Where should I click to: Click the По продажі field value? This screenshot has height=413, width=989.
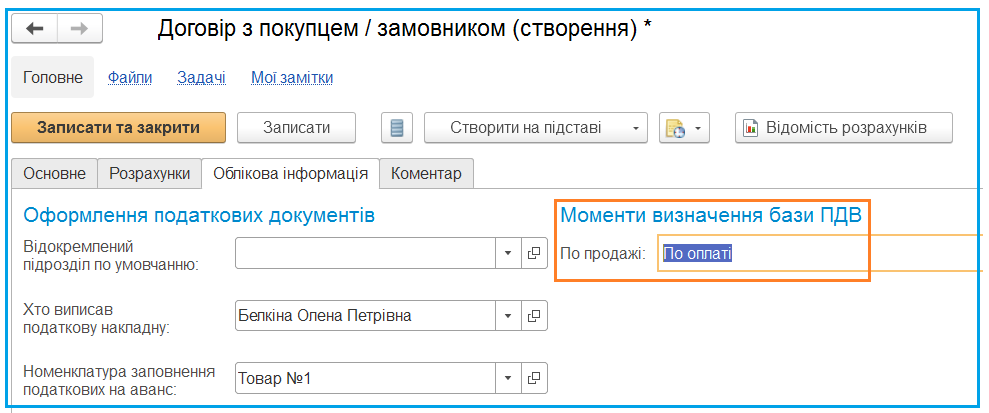698,253
